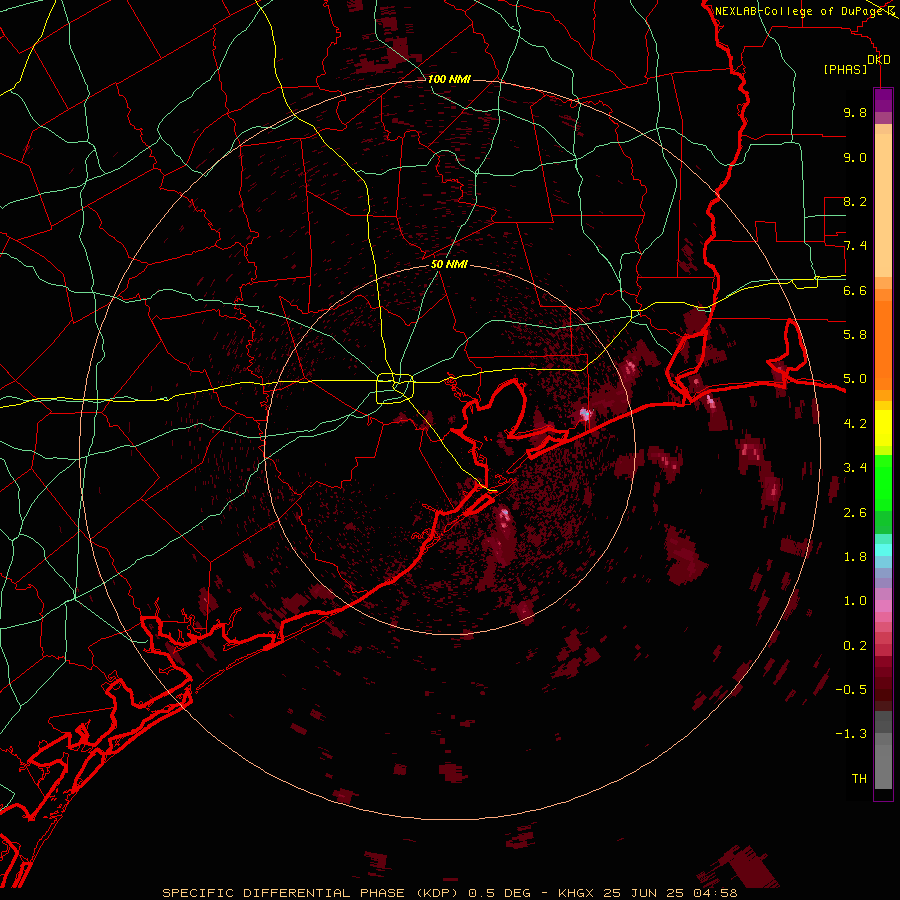Click the 8.2 value on the color scale
Image resolution: width=900 pixels, height=900 pixels.
click(x=855, y=201)
